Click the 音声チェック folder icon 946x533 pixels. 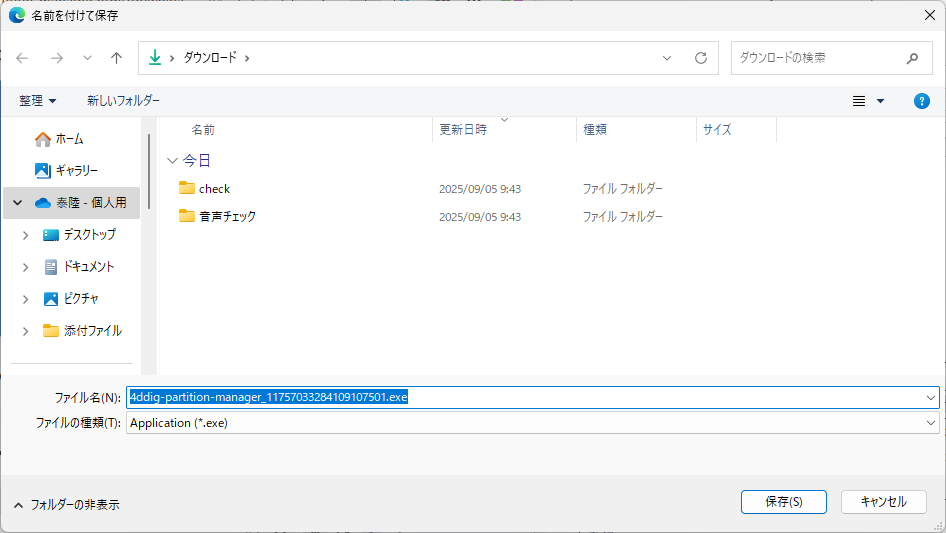tap(186, 215)
